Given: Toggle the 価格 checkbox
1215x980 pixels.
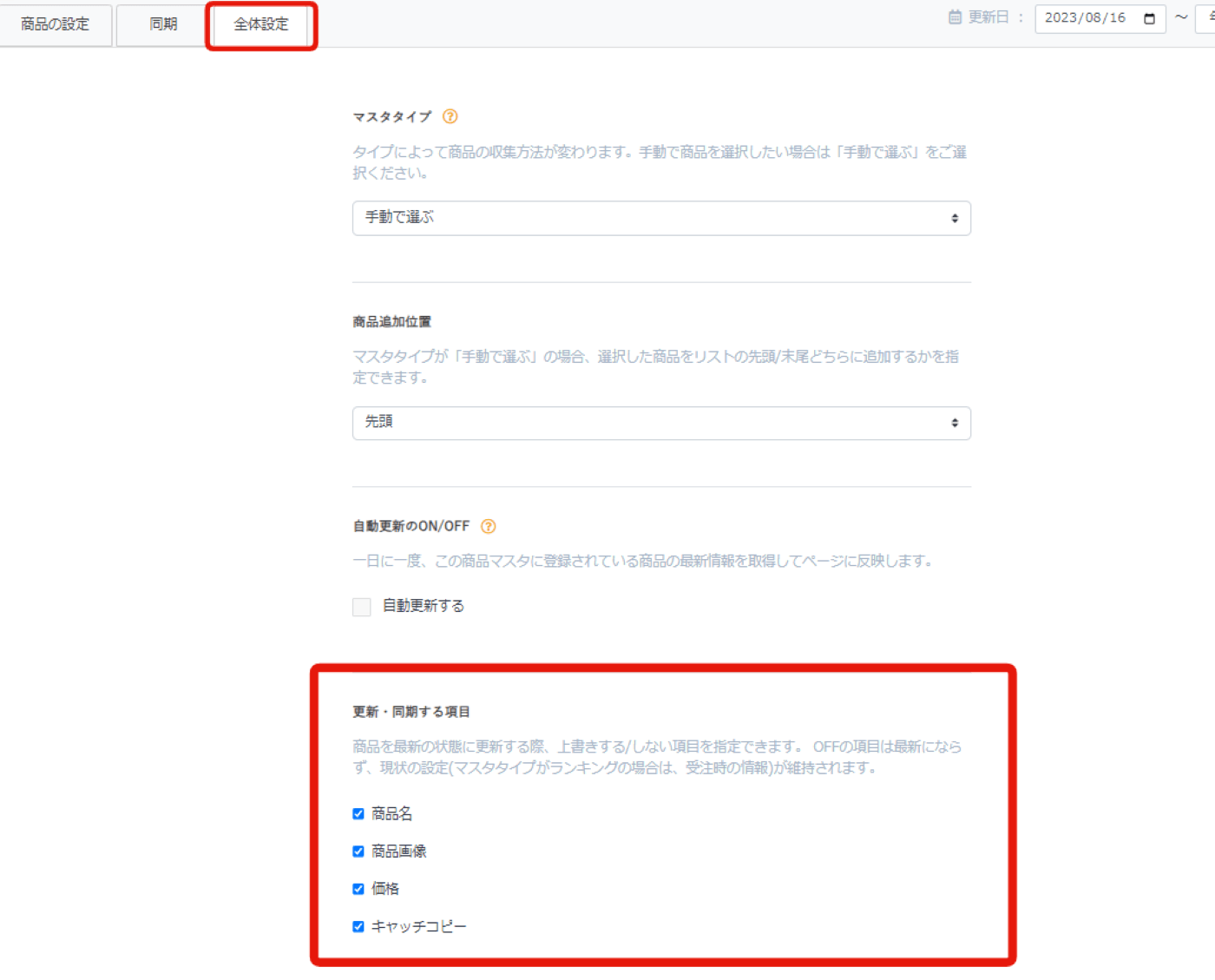Looking at the screenshot, I should pyautogui.click(x=358, y=889).
